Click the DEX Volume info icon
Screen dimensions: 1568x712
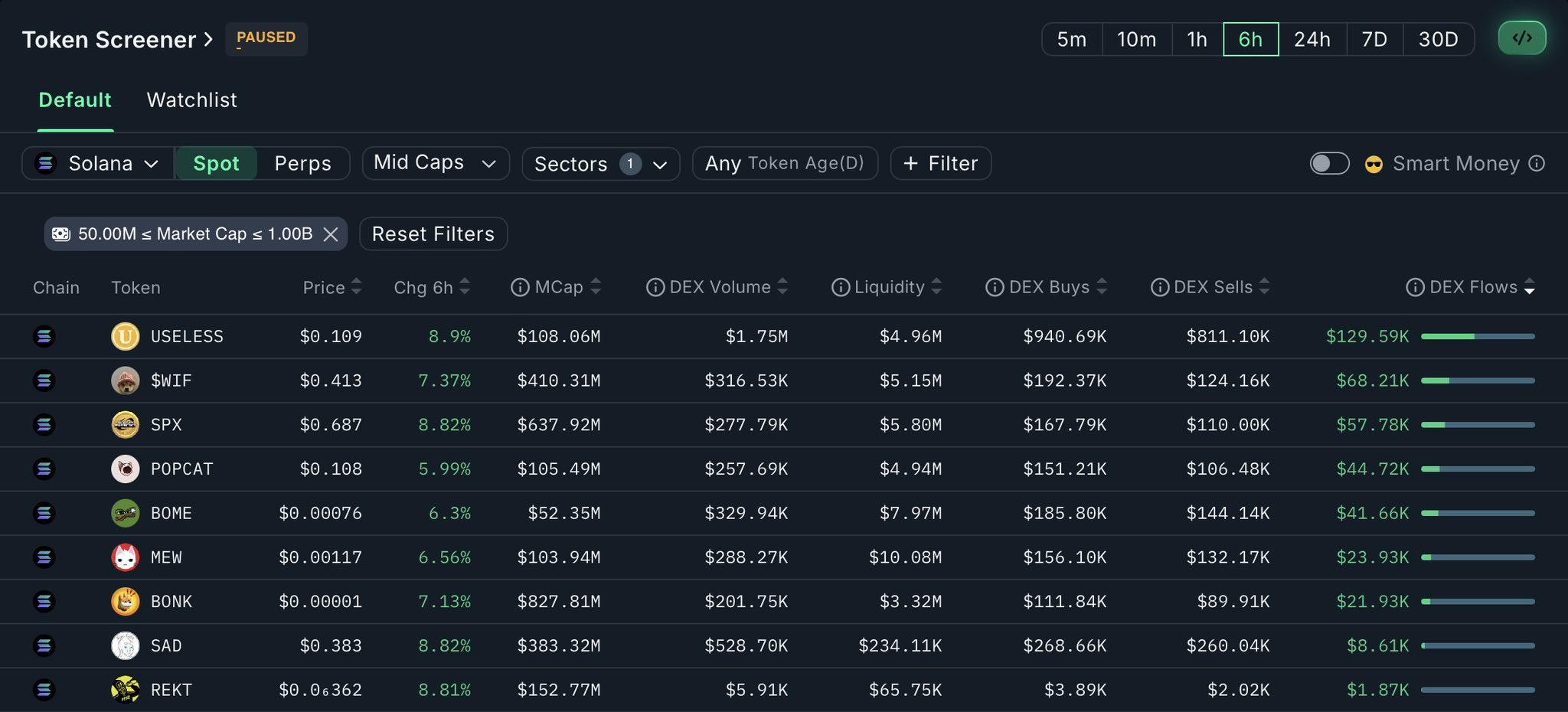click(x=655, y=288)
